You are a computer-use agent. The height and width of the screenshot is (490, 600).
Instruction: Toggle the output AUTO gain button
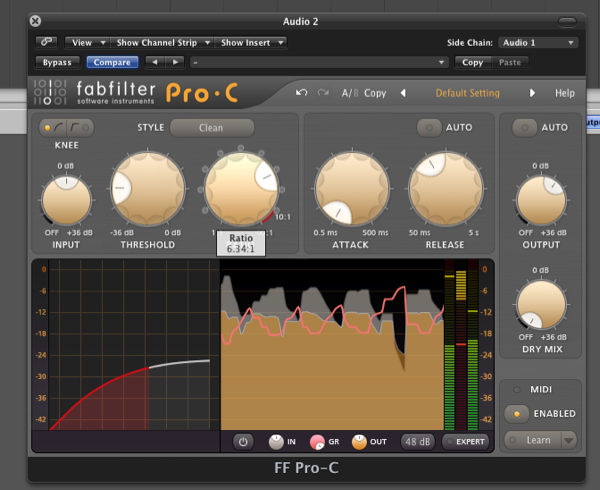pos(523,128)
